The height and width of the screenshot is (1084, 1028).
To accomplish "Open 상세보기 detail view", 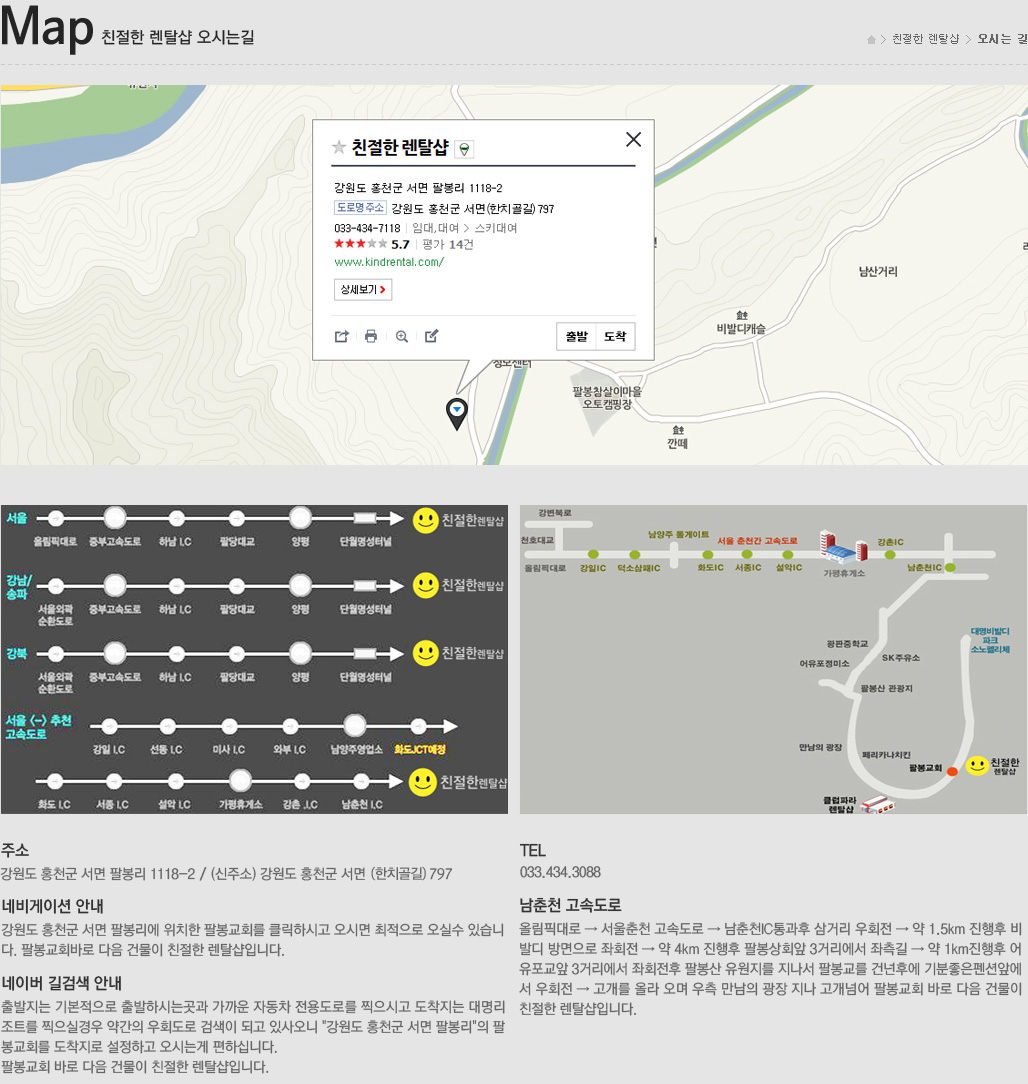I will (x=362, y=290).
